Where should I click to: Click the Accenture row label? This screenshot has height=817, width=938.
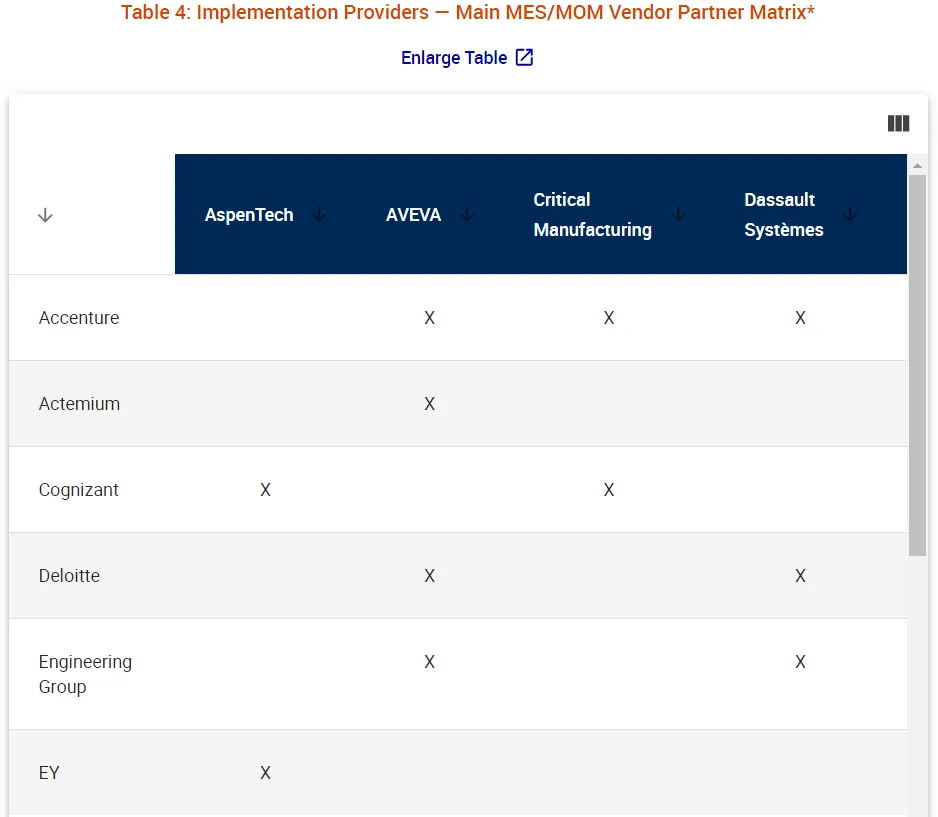(x=79, y=318)
